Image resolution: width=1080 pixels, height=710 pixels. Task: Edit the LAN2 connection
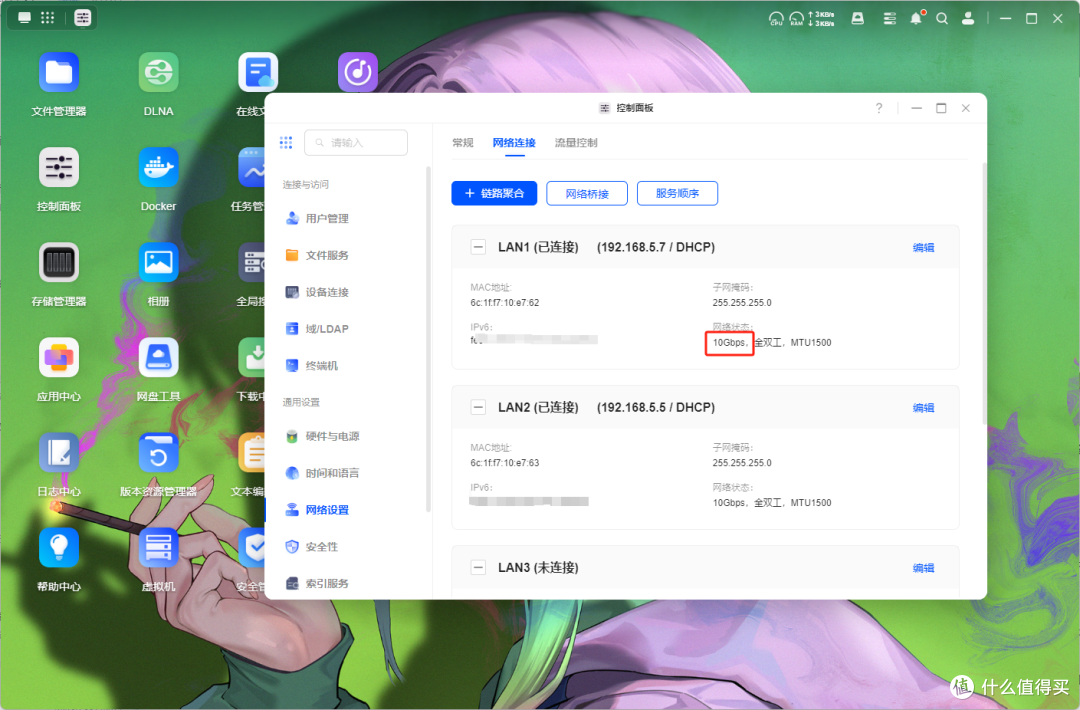(923, 408)
